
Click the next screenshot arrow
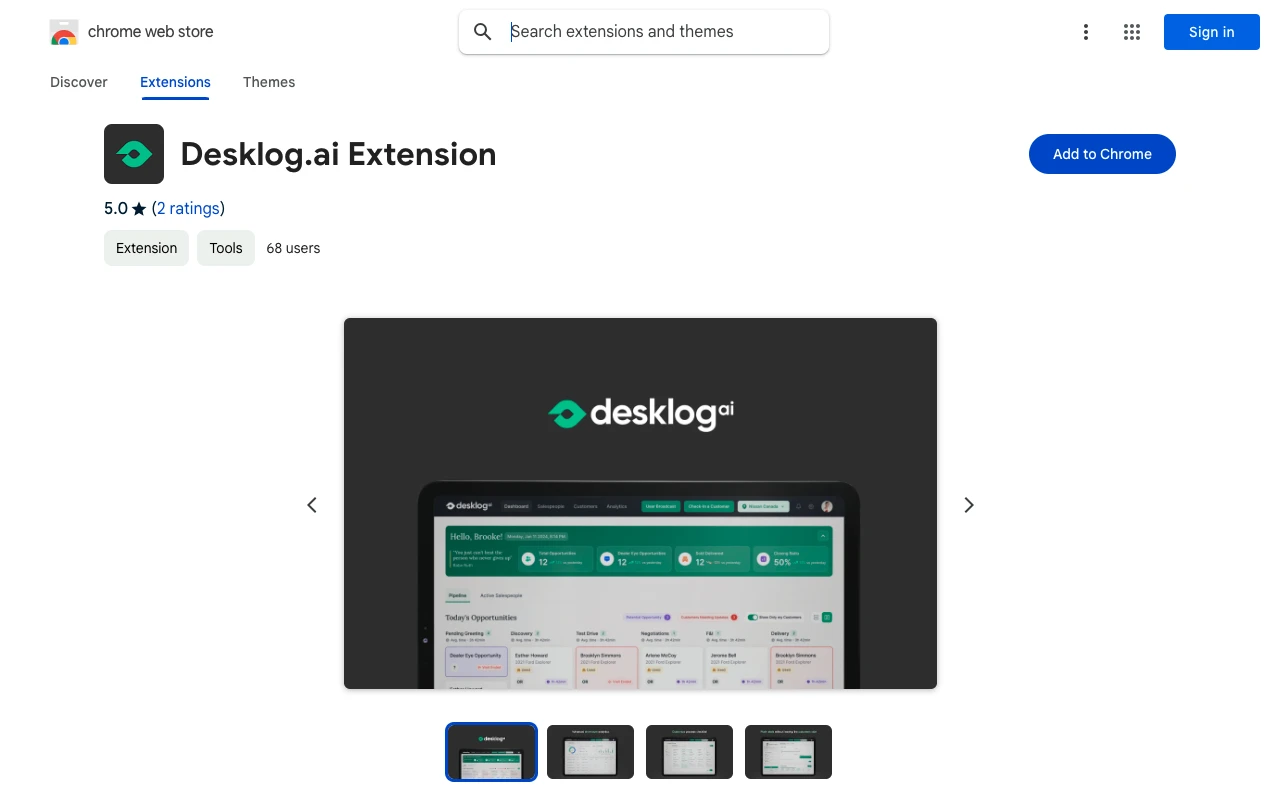click(x=968, y=505)
